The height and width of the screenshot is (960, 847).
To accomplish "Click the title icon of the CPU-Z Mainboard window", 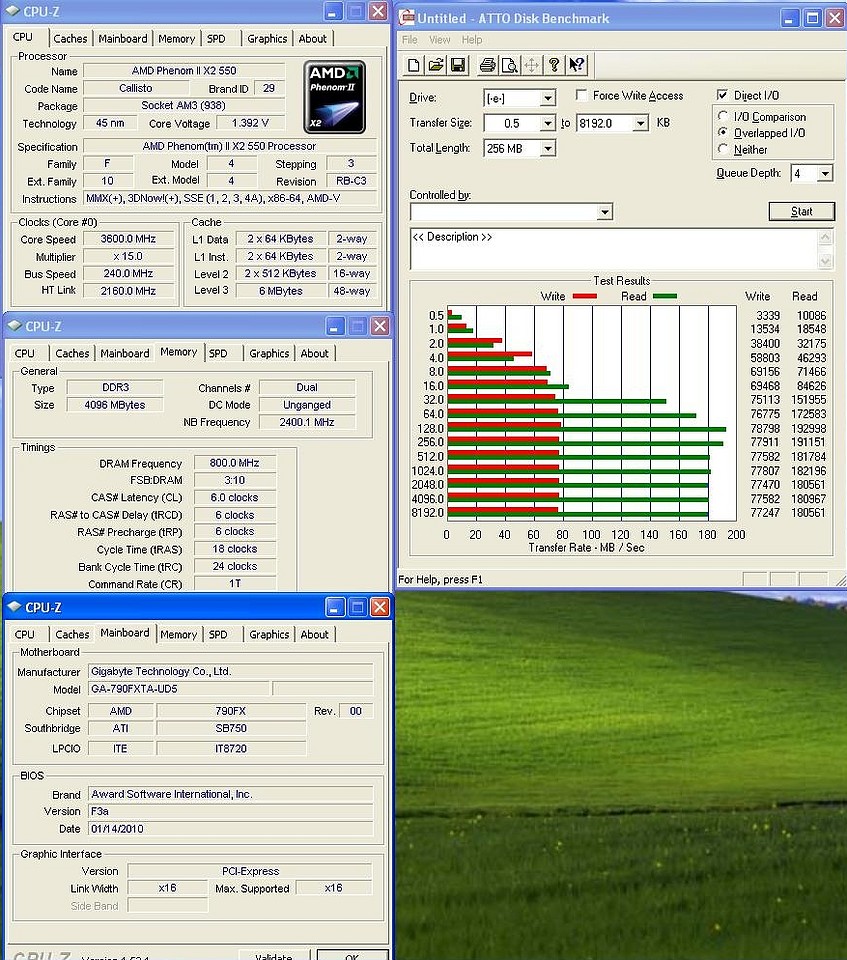I will pos(13,607).
